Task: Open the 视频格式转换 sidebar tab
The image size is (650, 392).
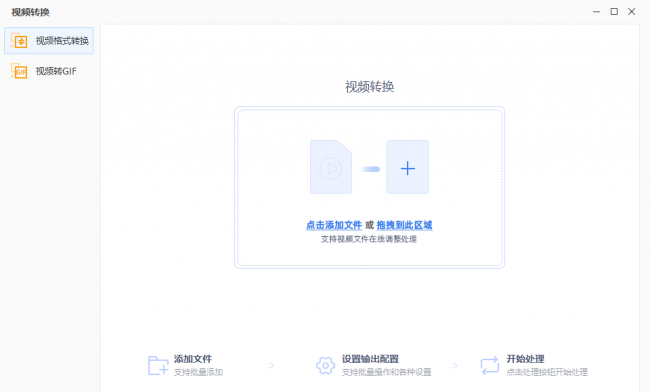Action: (49, 41)
